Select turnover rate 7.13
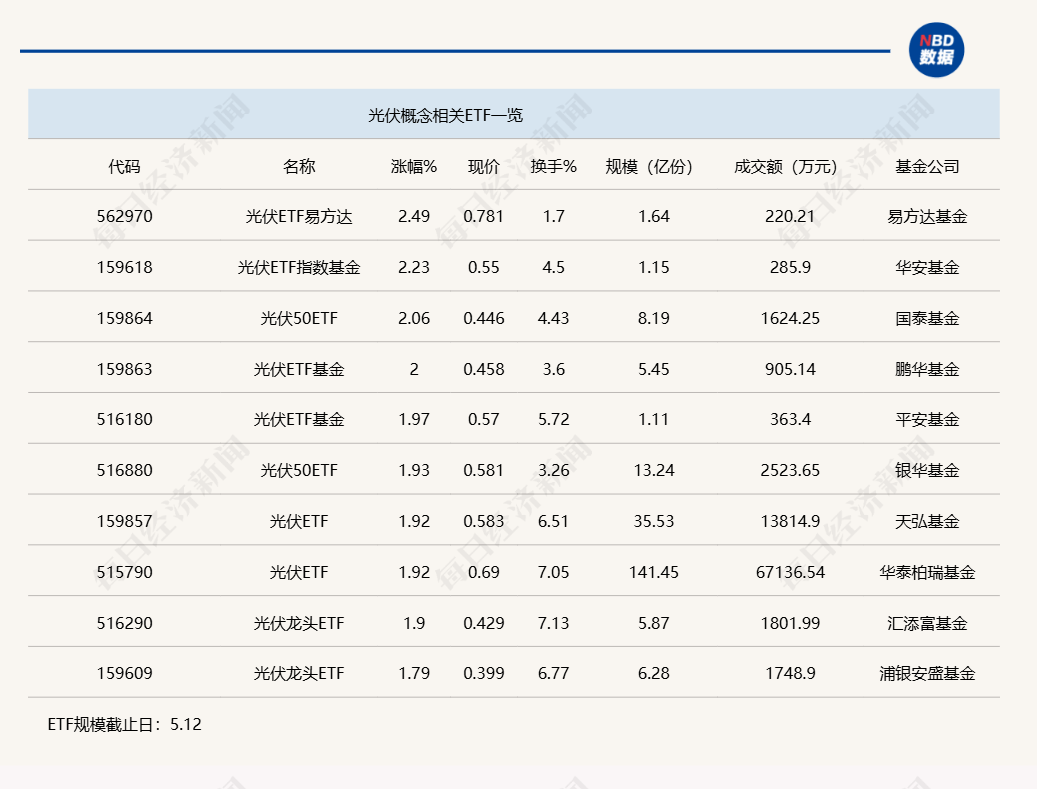 coord(554,623)
